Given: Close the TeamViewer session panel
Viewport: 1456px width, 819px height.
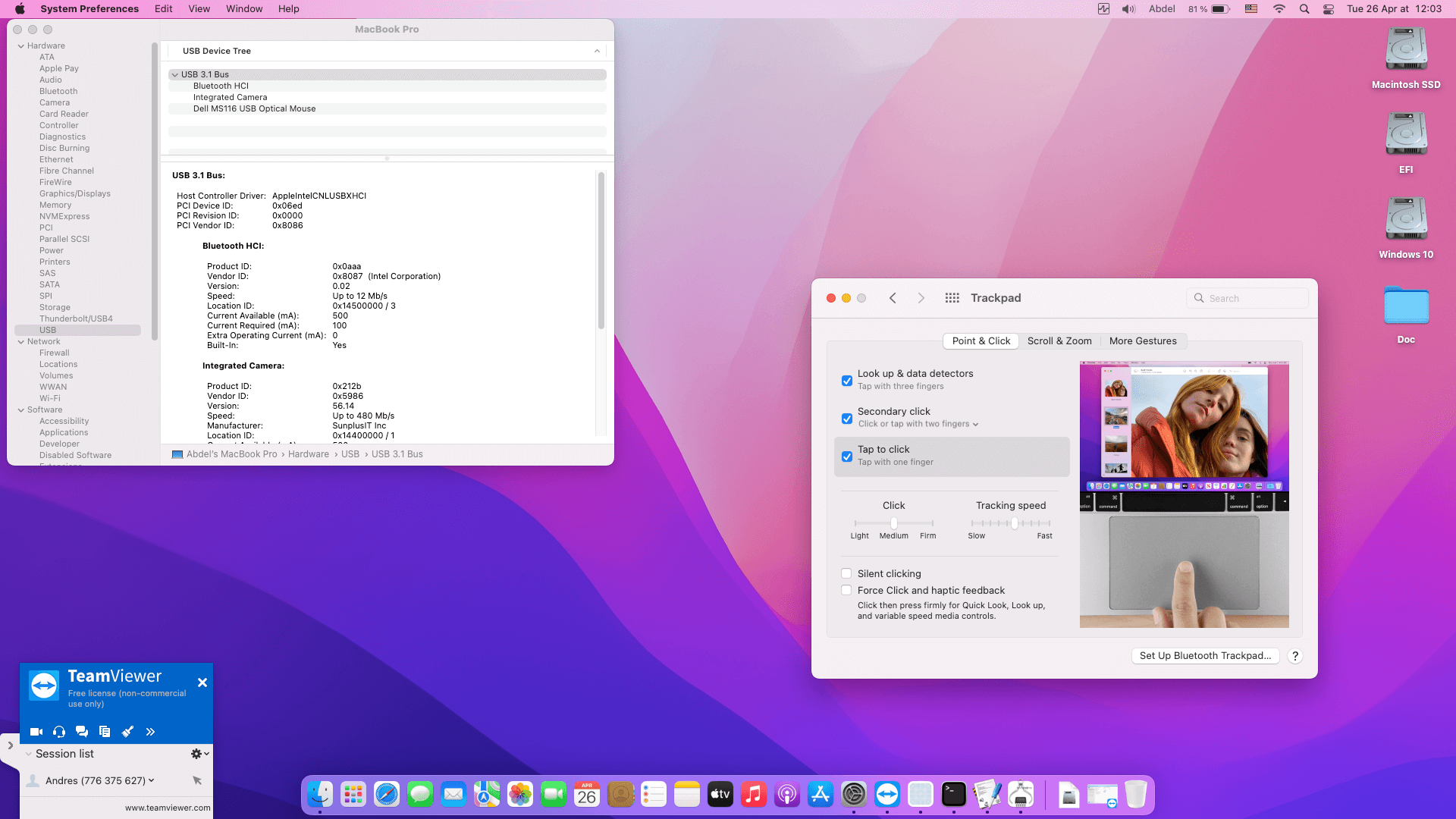Looking at the screenshot, I should (202, 682).
